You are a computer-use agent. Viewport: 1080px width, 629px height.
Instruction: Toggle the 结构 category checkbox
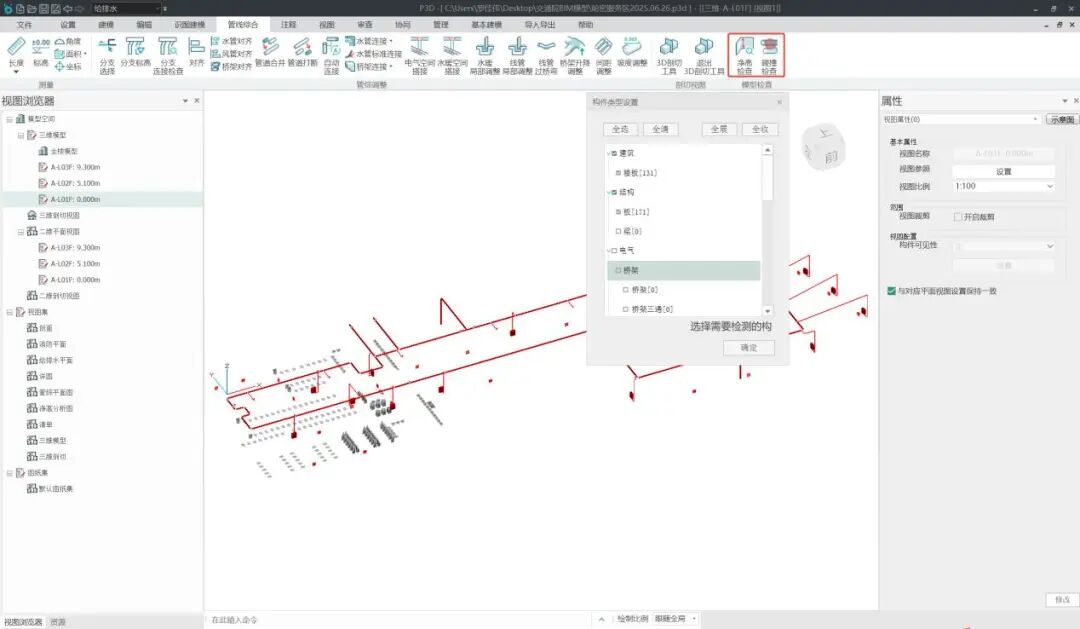click(614, 192)
